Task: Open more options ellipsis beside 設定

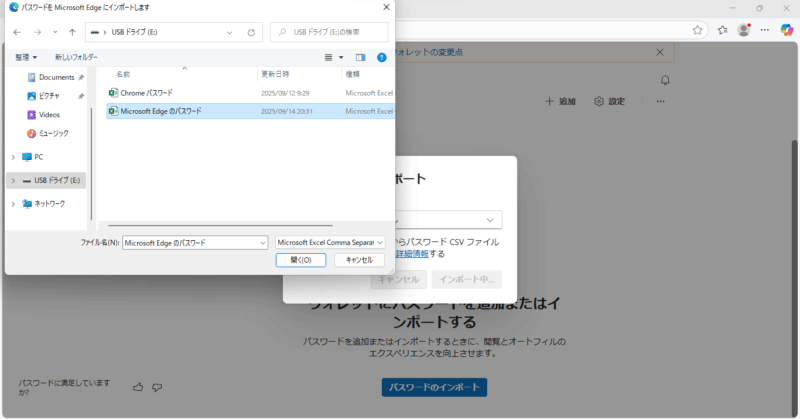Action: (661, 102)
